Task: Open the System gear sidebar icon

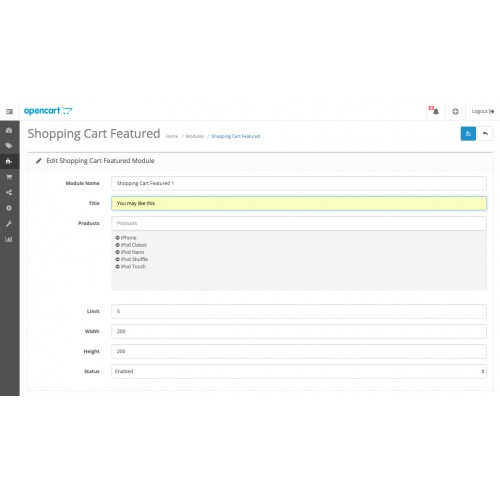Action: pyautogui.click(x=9, y=208)
